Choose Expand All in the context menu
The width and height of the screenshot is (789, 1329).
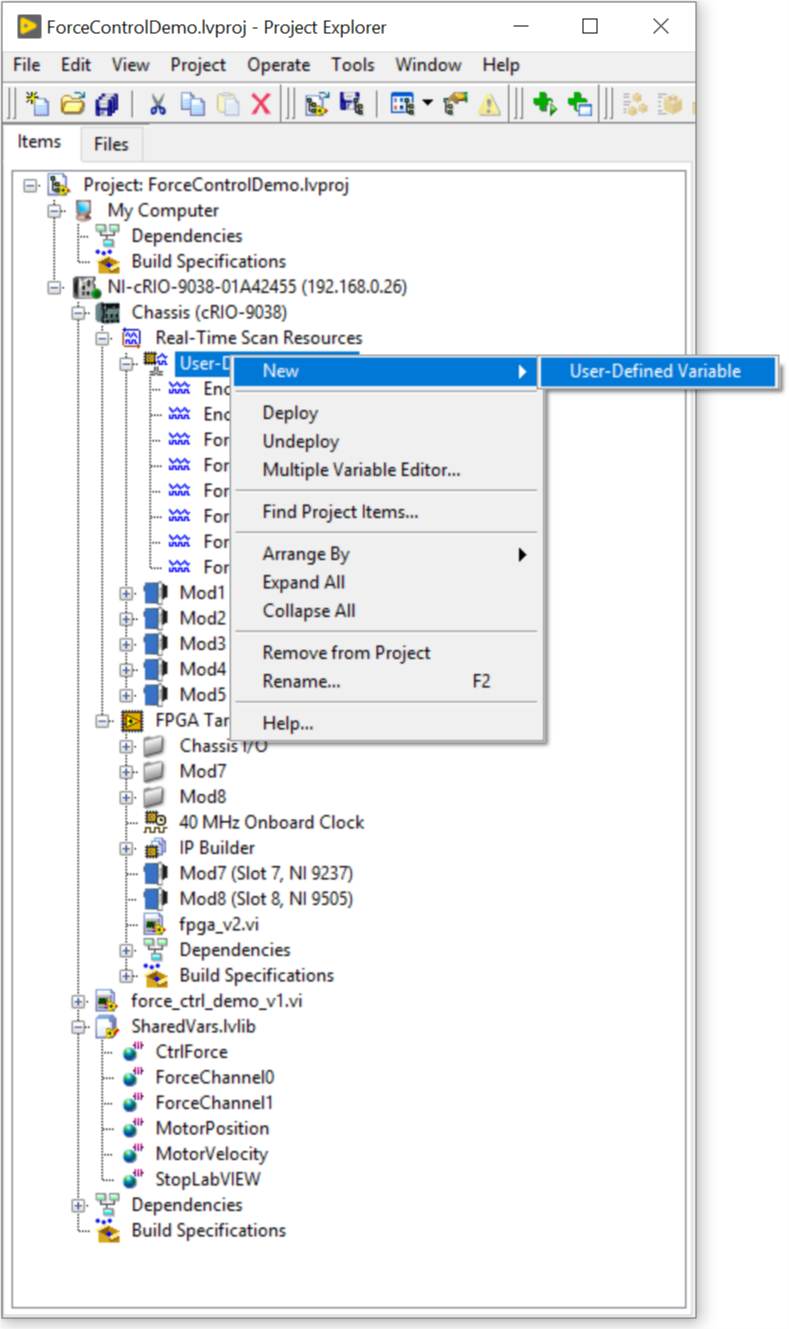[x=388, y=582]
